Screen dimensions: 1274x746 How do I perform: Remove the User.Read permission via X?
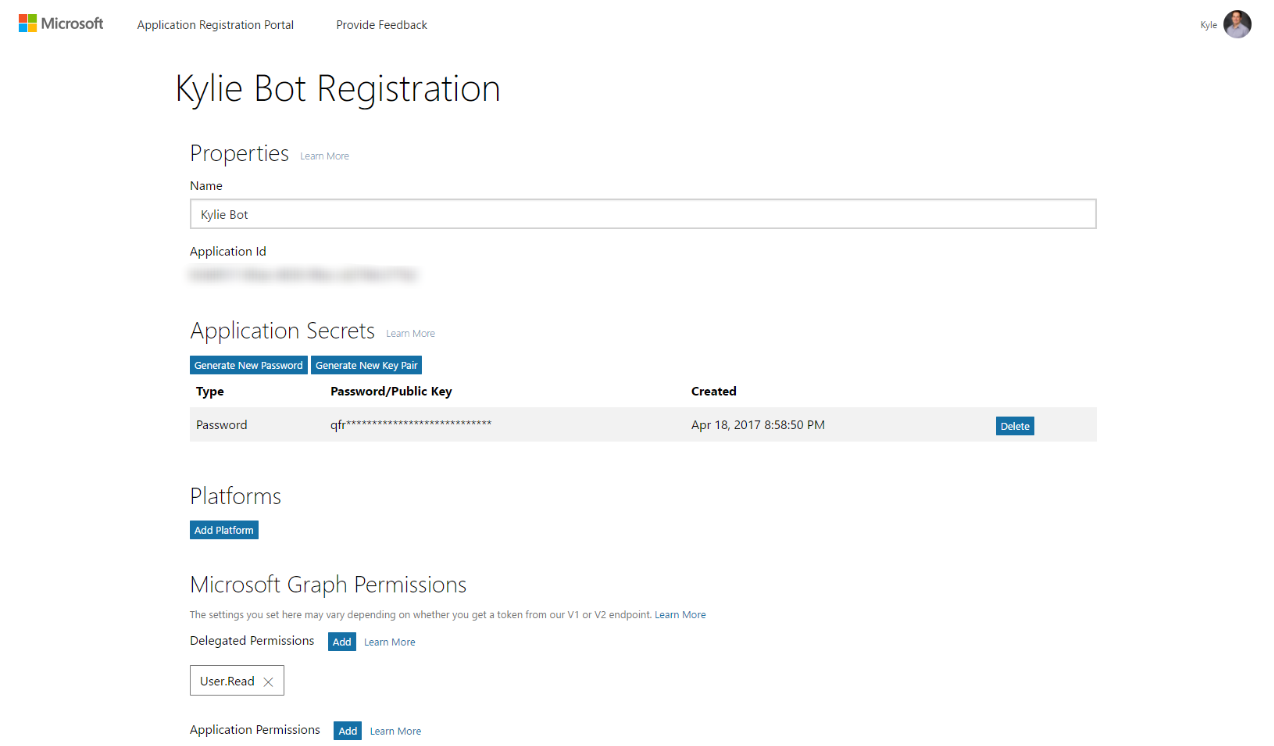tap(268, 682)
